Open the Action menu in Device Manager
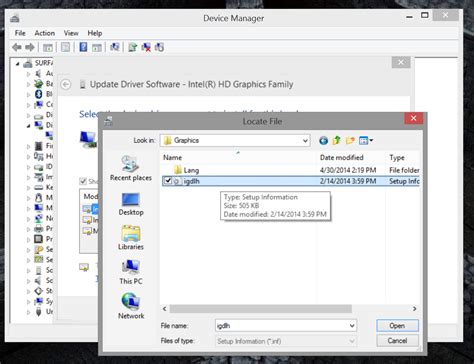 (x=44, y=33)
